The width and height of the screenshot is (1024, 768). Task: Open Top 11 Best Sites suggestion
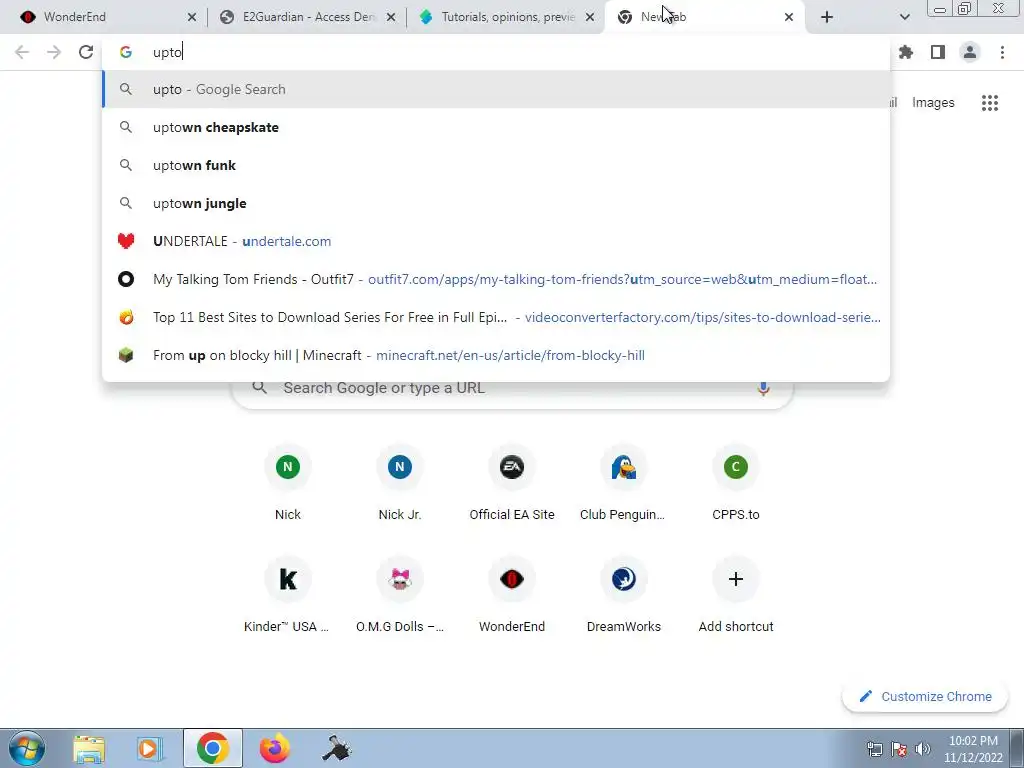(496, 317)
